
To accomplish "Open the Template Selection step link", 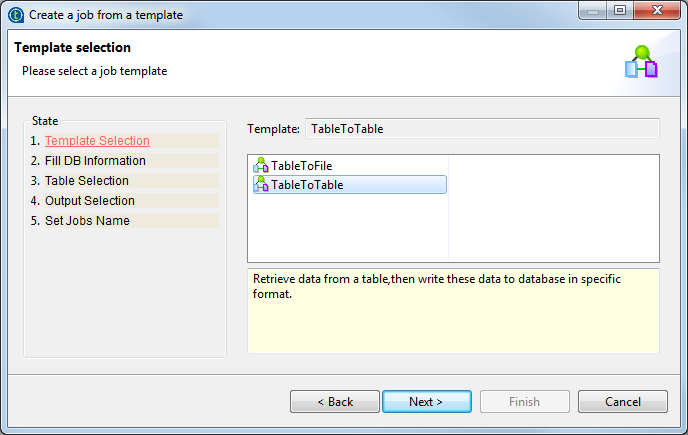I will pyautogui.click(x=97, y=141).
